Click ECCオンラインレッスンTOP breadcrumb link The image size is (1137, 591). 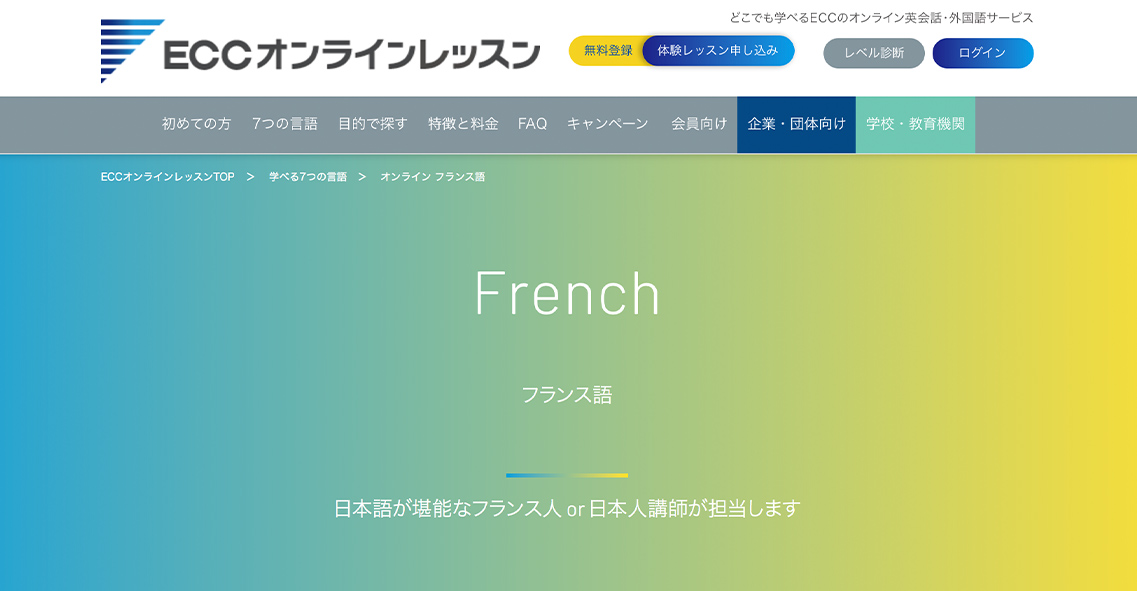(167, 177)
